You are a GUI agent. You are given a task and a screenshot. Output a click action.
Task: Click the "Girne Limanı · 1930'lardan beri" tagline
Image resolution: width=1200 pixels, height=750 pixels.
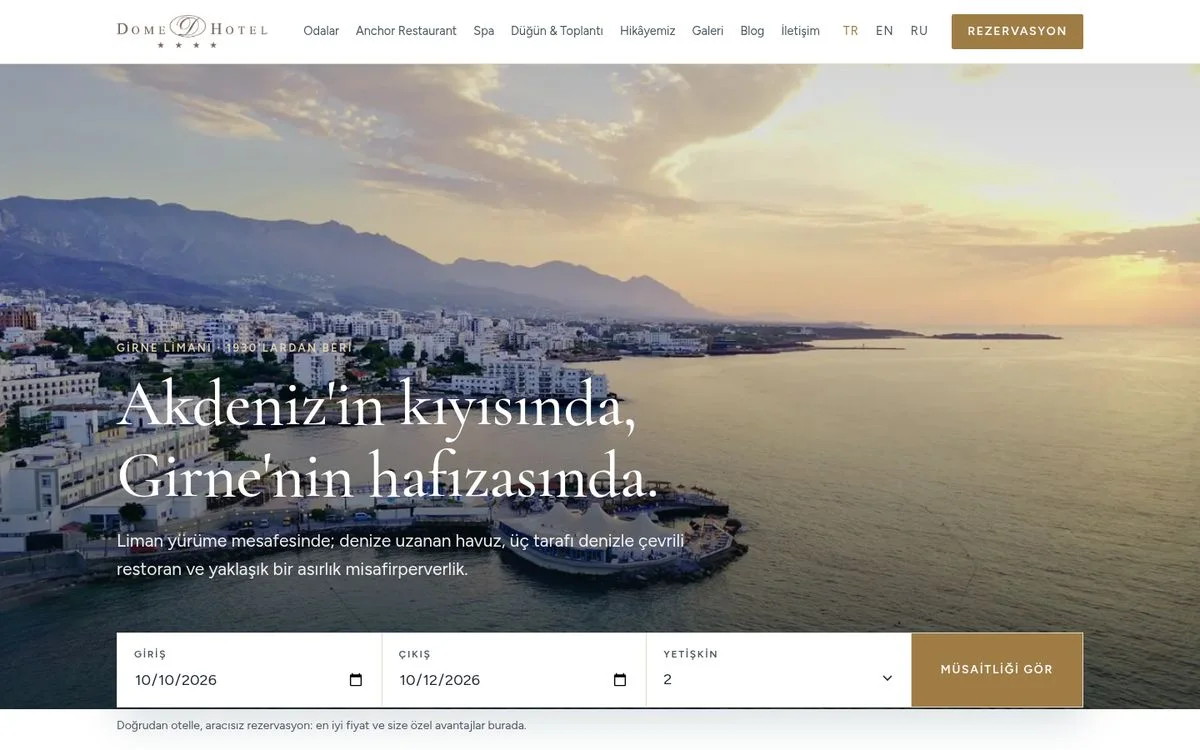(x=234, y=348)
